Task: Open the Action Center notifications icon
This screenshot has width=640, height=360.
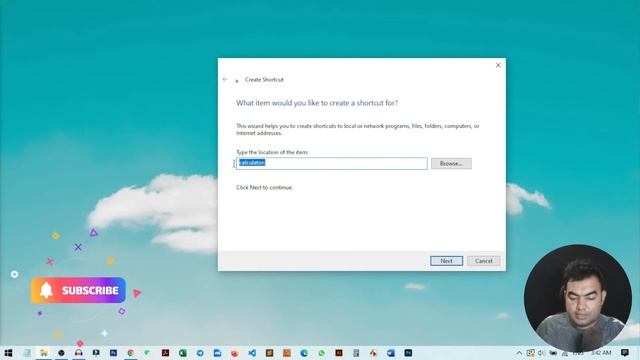Action: click(x=625, y=353)
